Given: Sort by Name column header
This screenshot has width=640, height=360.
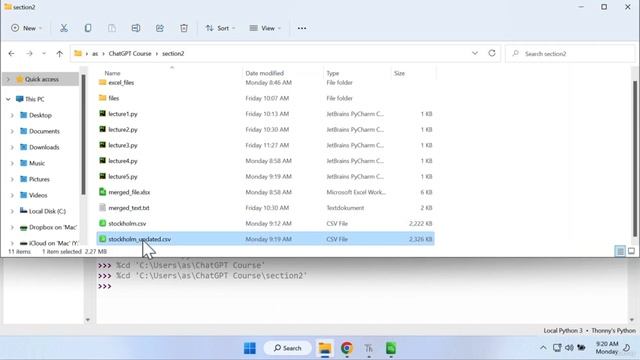Looking at the screenshot, I should [x=112, y=73].
